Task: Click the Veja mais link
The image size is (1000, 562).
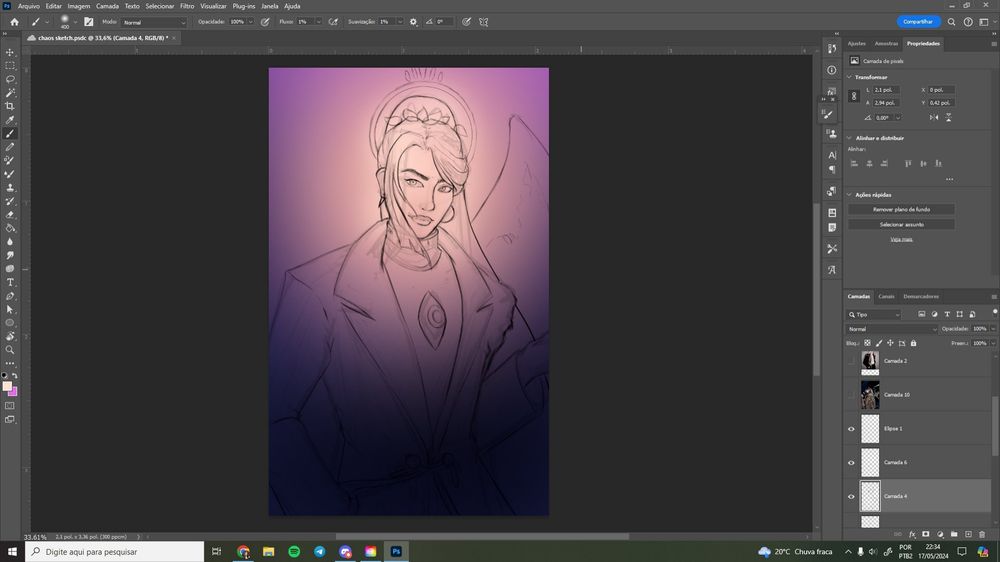Action: (x=901, y=239)
